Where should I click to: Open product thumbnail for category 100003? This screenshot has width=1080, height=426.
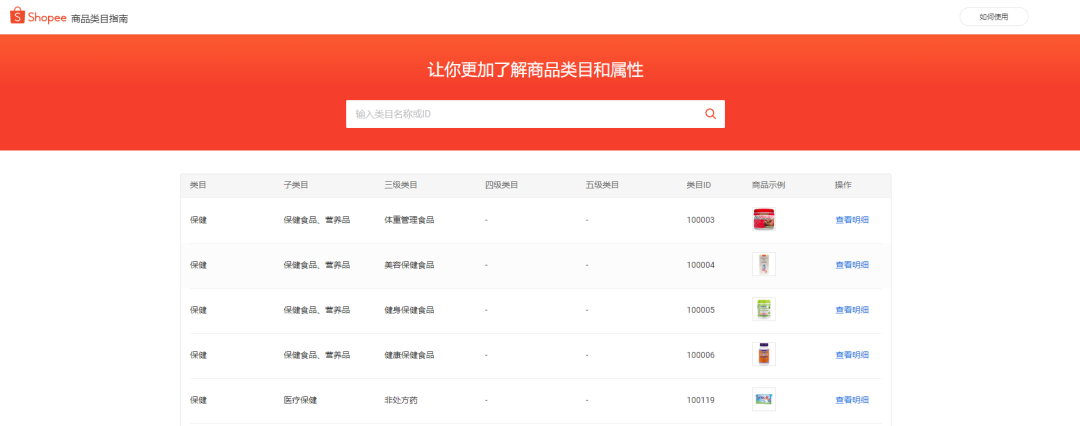click(x=763, y=220)
